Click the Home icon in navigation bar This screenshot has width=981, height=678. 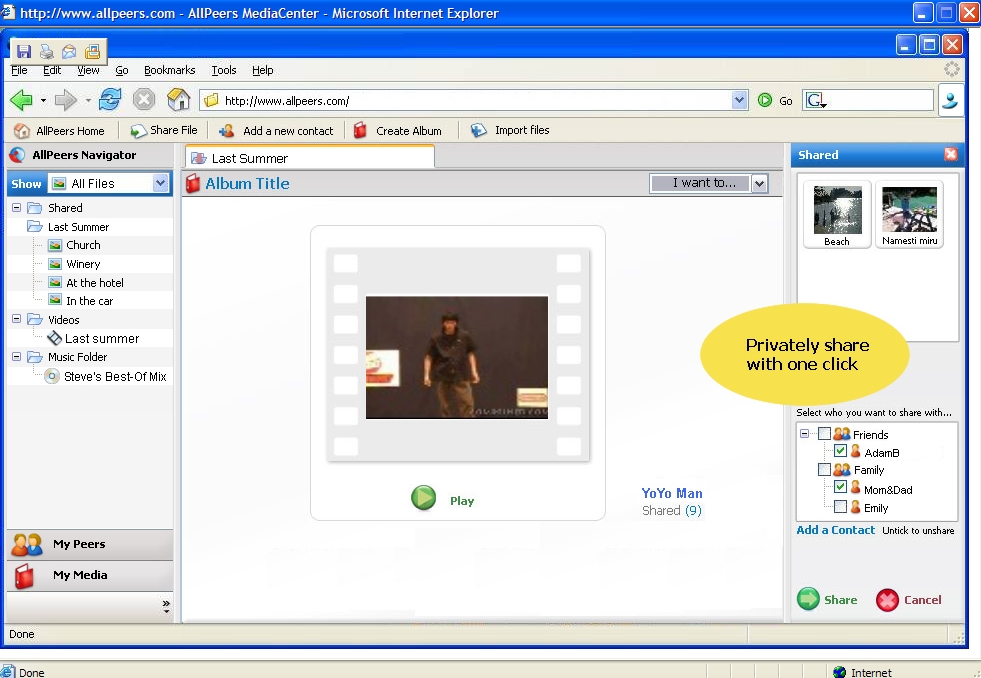[x=178, y=100]
